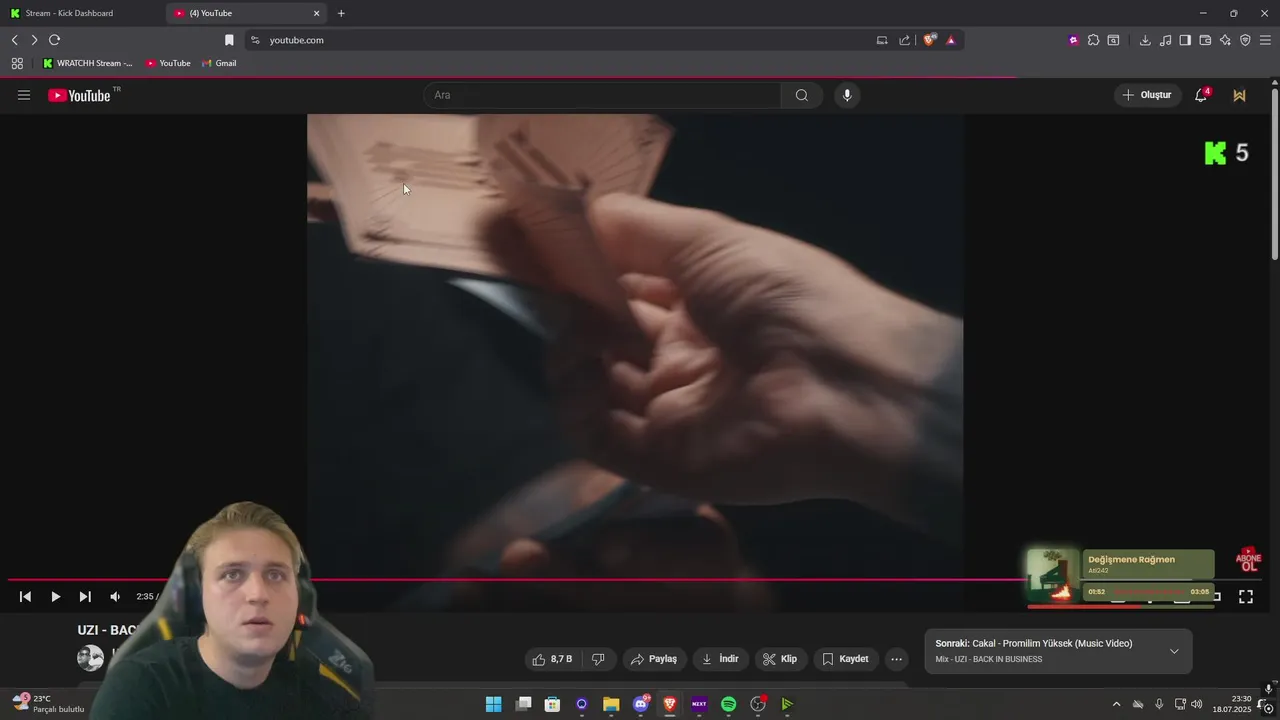Open Brave Wallet icon

1205,40
